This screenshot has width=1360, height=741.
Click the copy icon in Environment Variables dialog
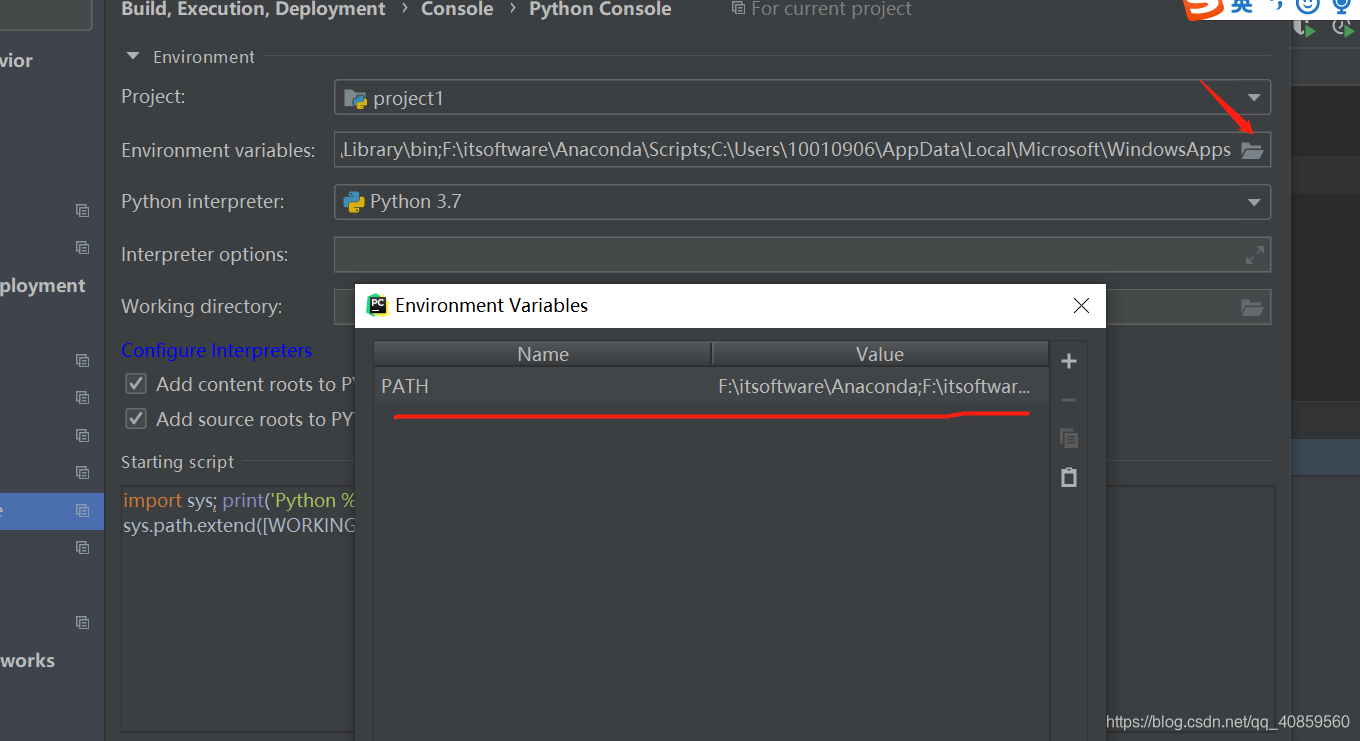[1069, 438]
